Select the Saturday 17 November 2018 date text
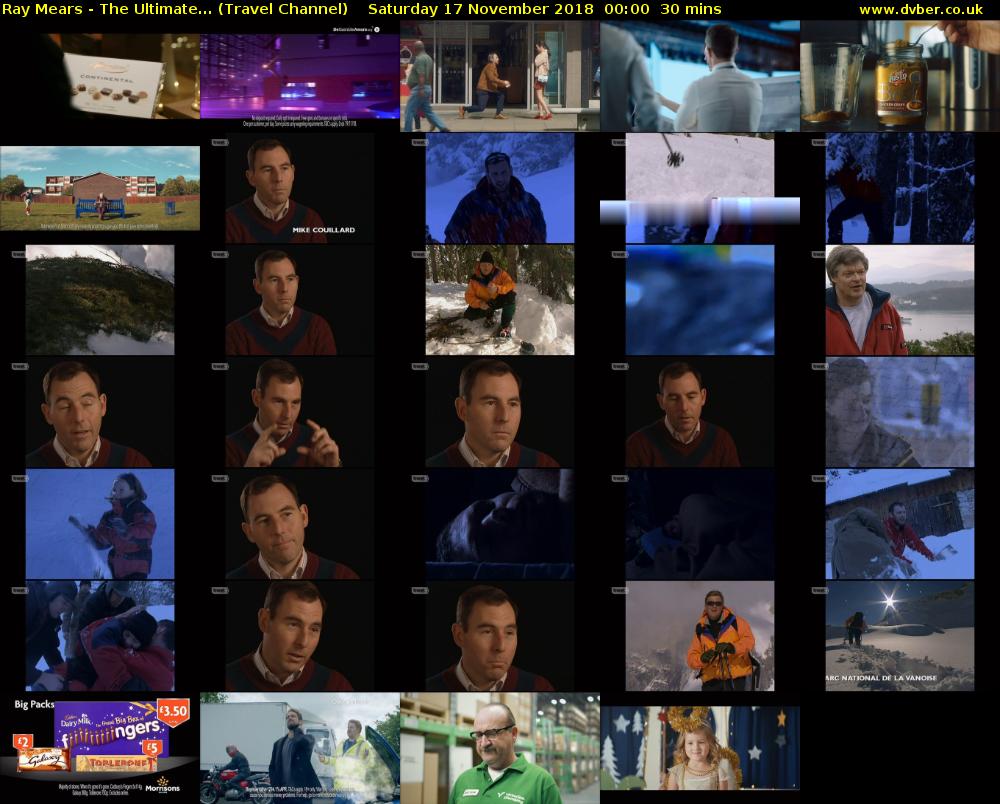 click(480, 9)
